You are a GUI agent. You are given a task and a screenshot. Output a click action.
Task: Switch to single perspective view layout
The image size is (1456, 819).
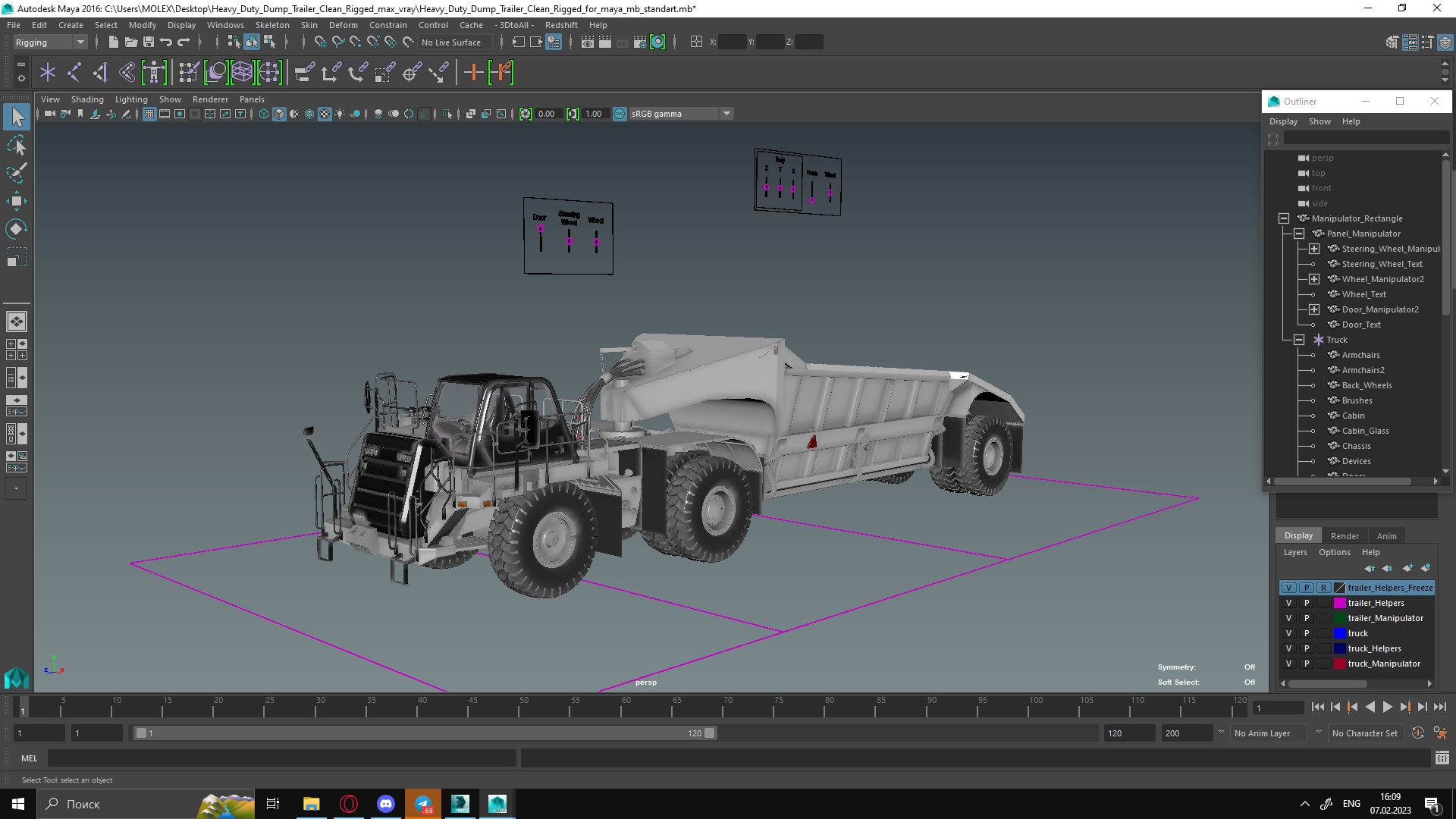[x=17, y=322]
